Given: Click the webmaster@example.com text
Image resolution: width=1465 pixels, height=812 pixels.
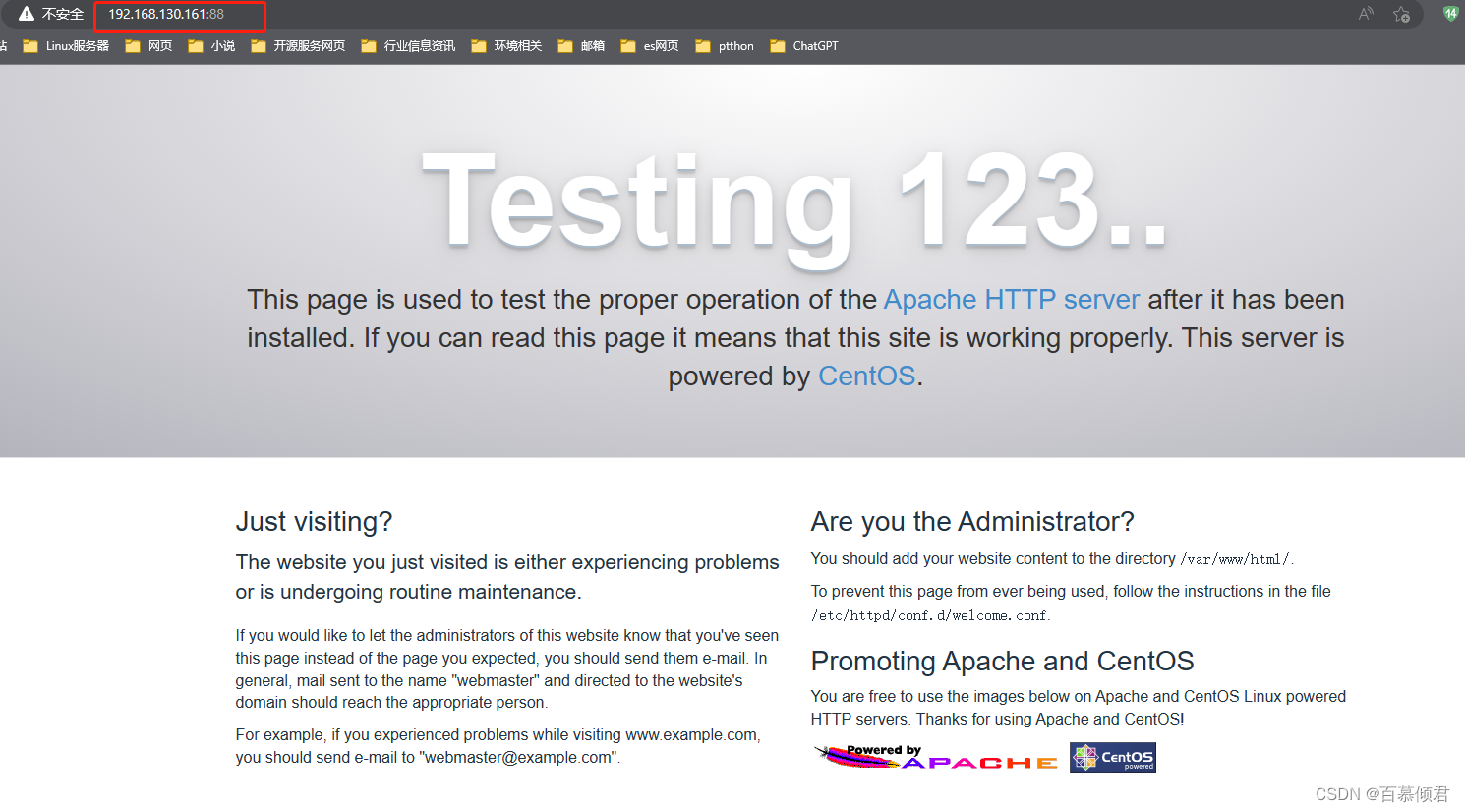Looking at the screenshot, I should tap(519, 758).
